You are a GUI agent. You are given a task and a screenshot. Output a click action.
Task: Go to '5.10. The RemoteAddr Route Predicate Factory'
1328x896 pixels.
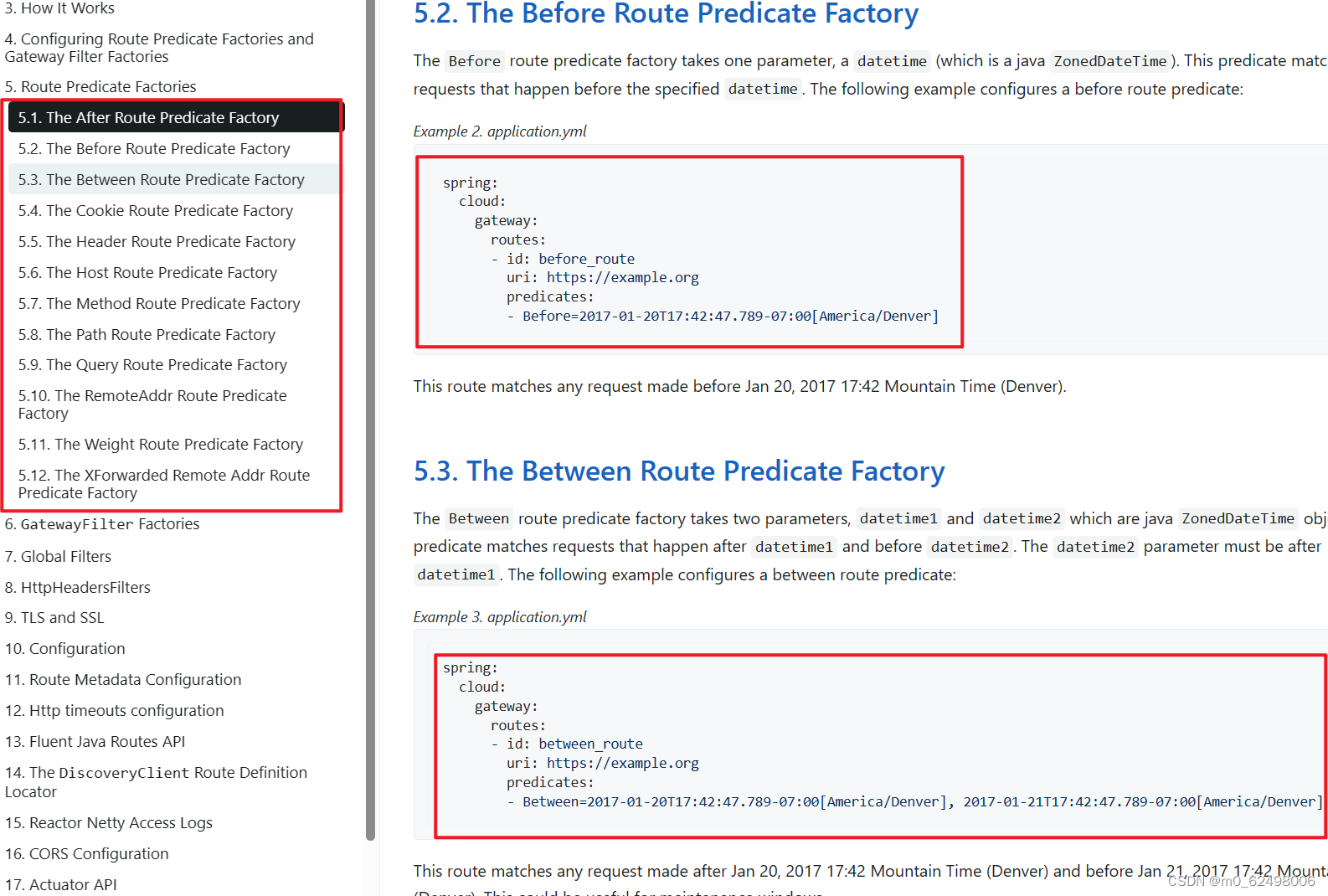[x=152, y=404]
